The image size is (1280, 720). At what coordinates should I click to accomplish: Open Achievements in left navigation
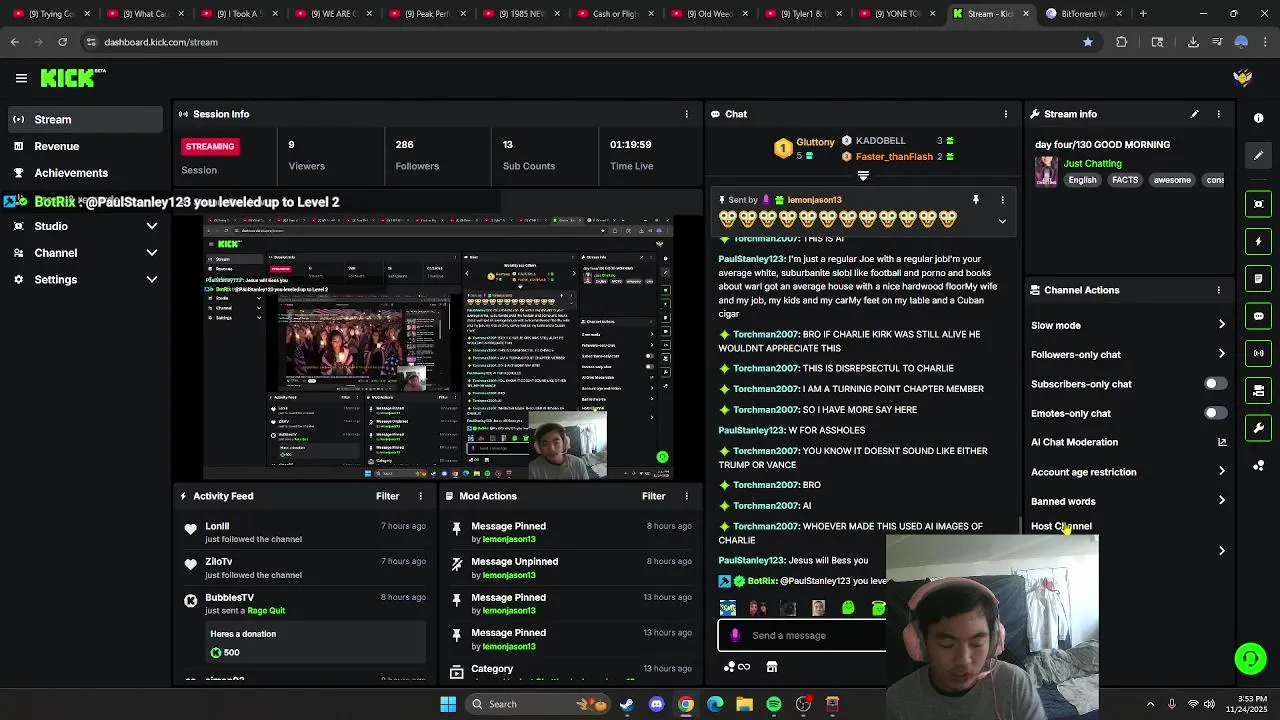pos(84,173)
